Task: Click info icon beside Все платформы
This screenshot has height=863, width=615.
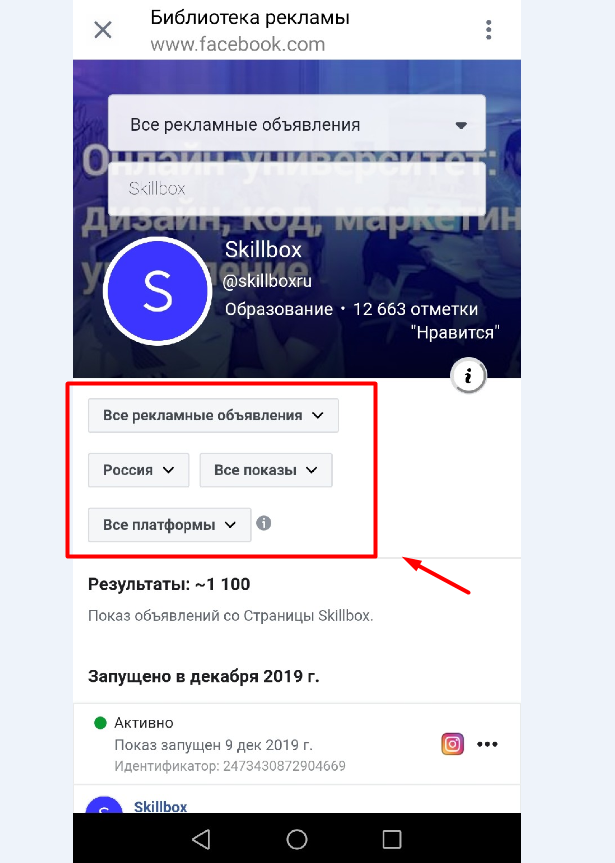Action: 264,523
